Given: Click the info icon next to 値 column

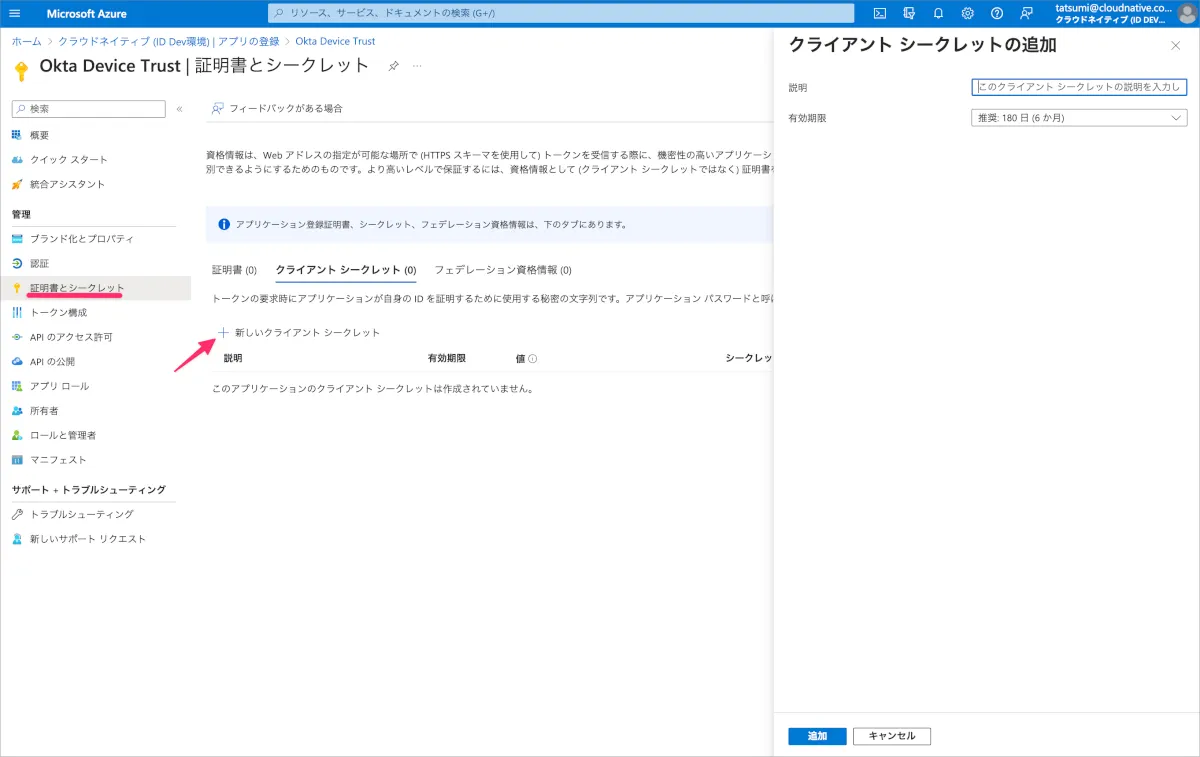Looking at the screenshot, I should tap(532, 358).
